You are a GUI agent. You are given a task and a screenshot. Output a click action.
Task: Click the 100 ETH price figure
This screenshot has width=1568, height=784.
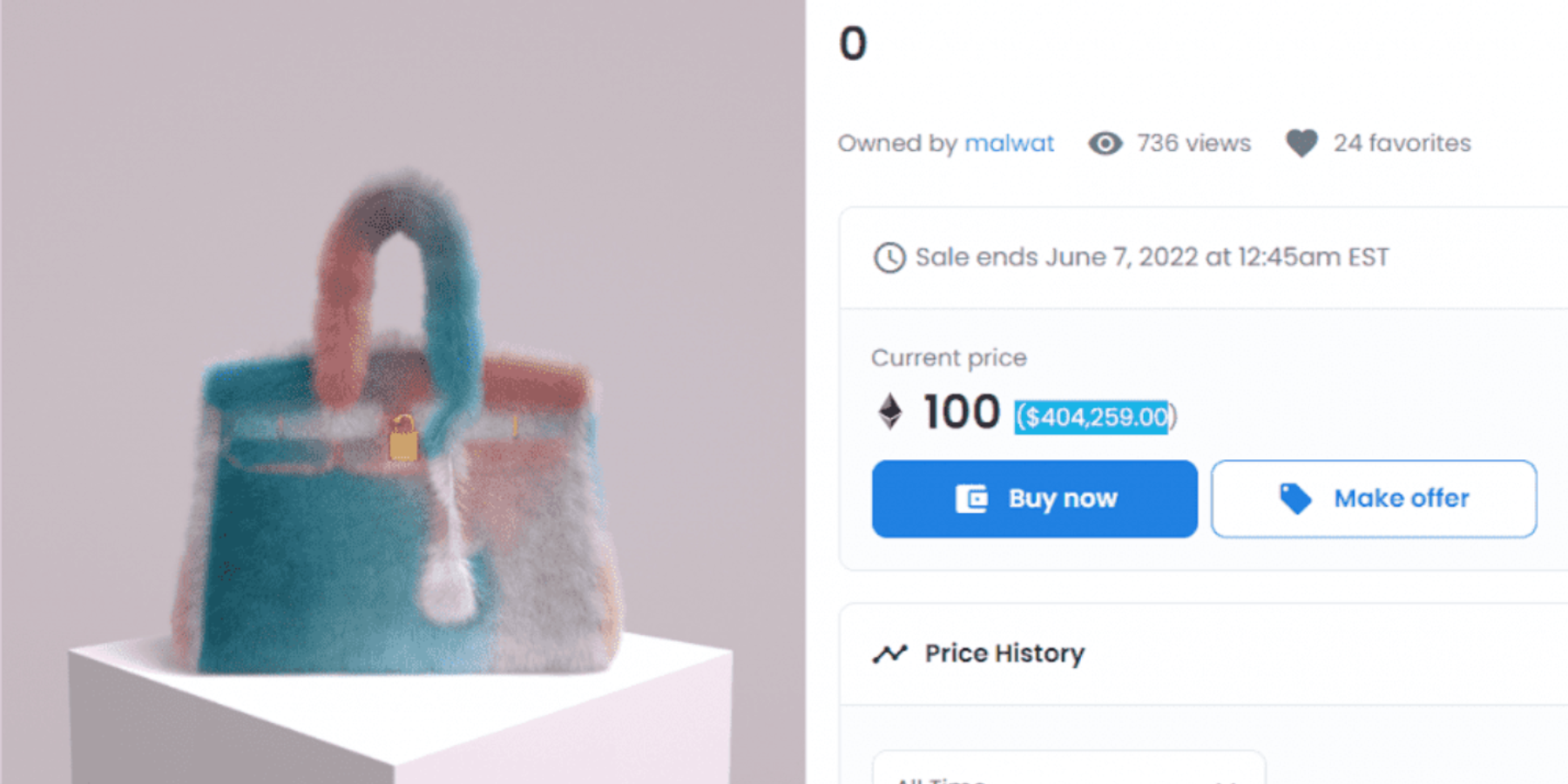pyautogui.click(x=961, y=412)
